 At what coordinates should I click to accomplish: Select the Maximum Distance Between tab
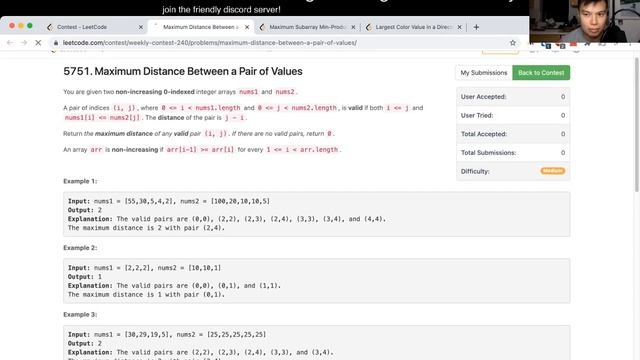click(x=200, y=27)
